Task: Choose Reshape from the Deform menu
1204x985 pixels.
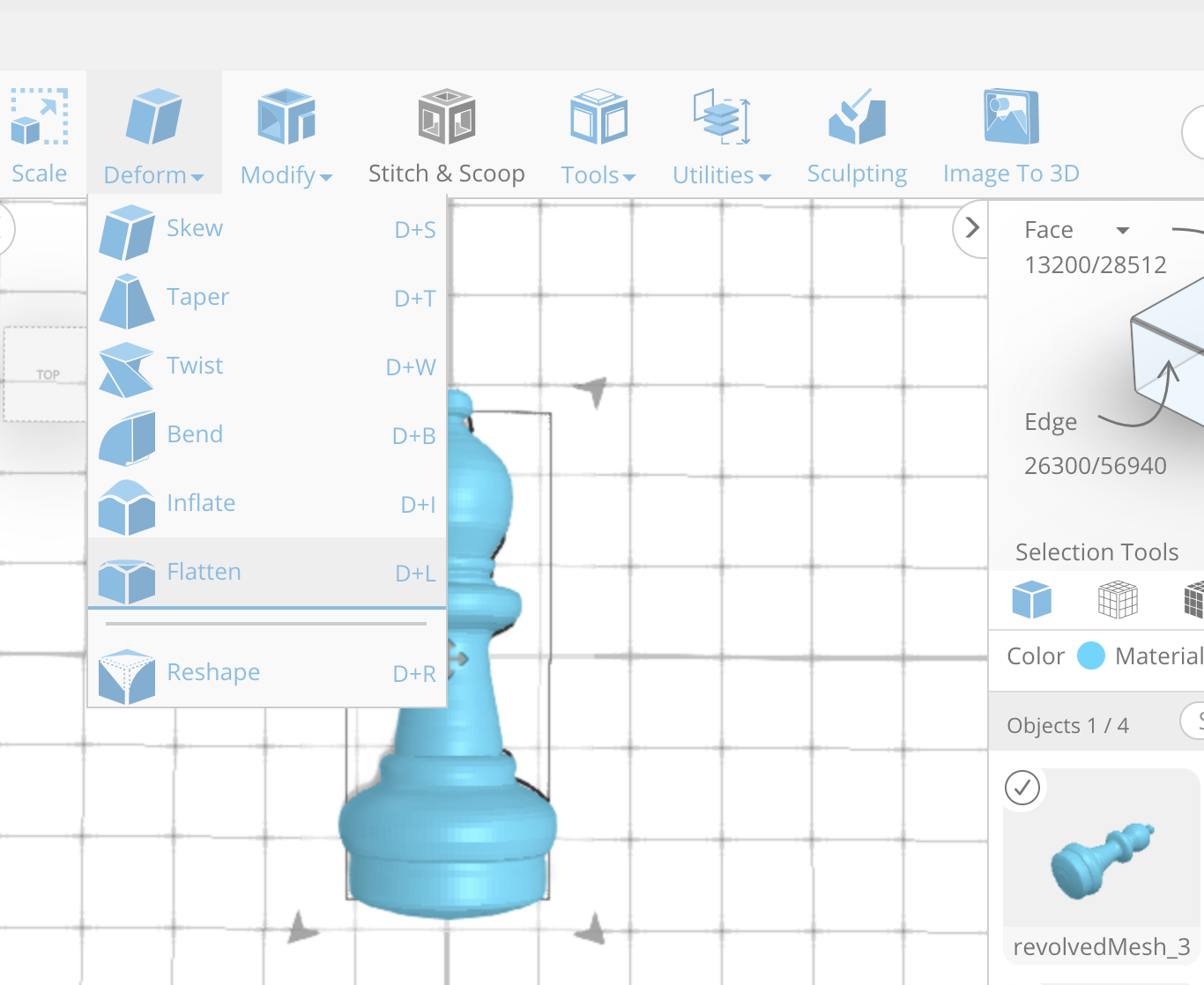Action: point(268,673)
